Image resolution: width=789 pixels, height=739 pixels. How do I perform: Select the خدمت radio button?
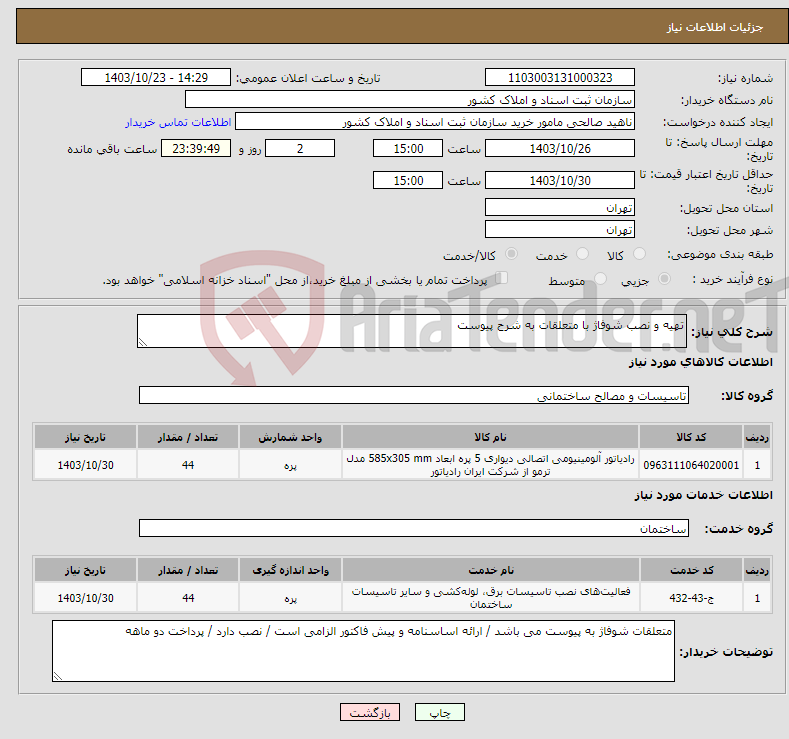582,254
